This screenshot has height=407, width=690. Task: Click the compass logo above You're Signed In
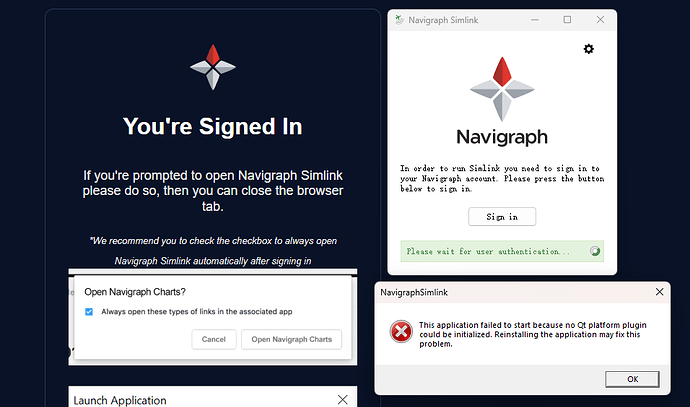pos(213,67)
